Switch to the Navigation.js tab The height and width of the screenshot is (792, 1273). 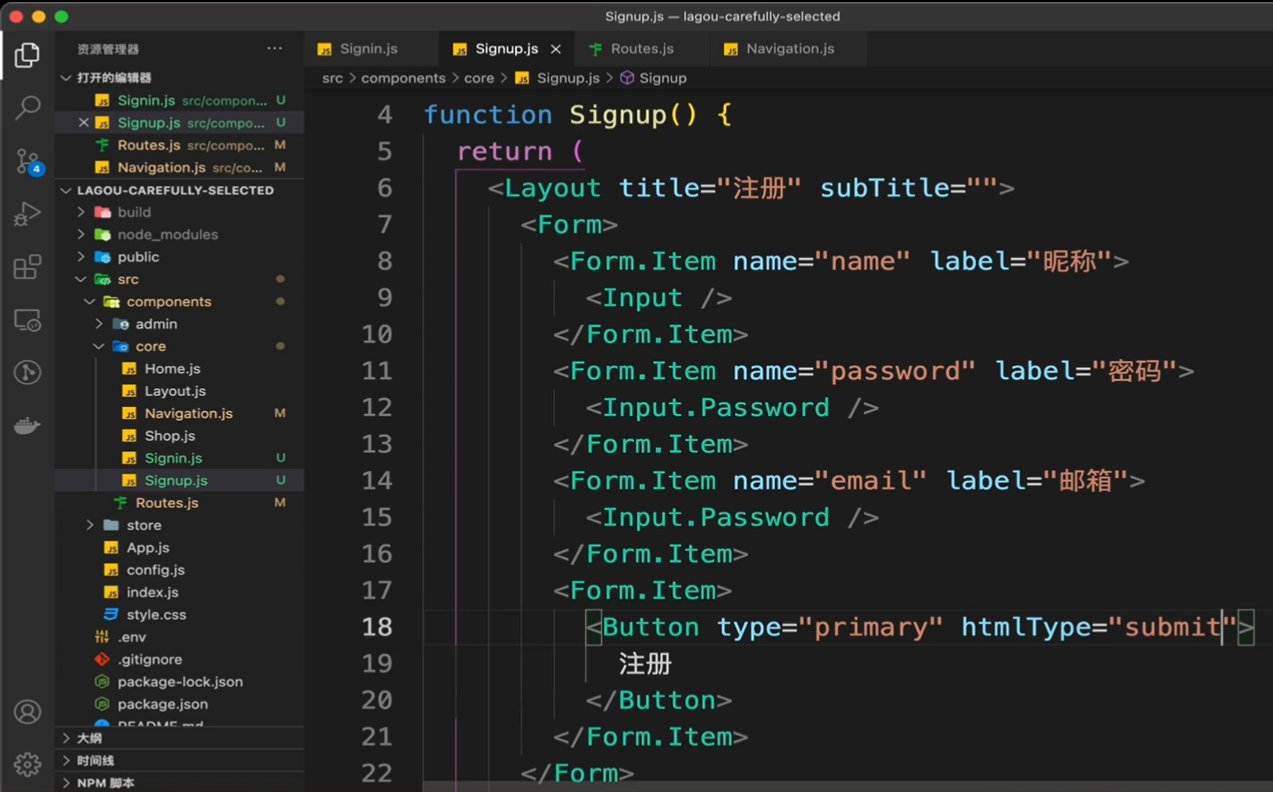pyautogui.click(x=789, y=48)
